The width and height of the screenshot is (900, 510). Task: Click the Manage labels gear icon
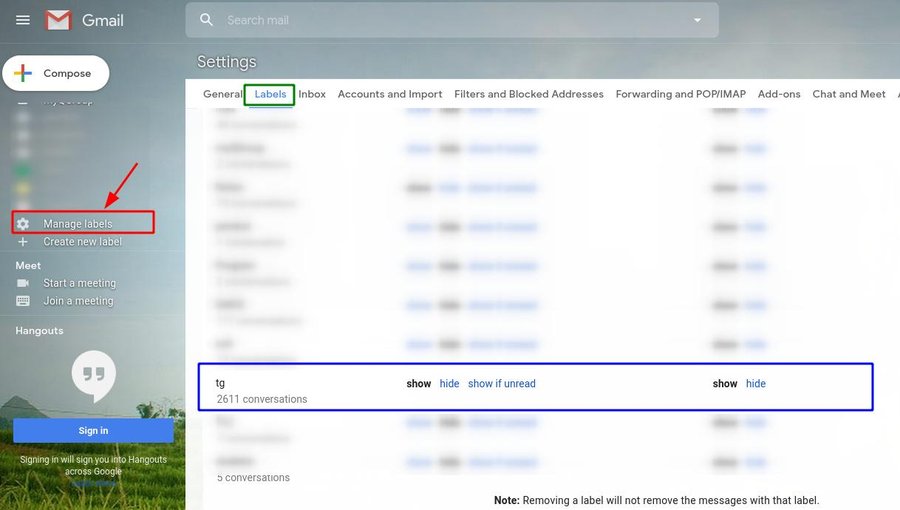tap(23, 224)
